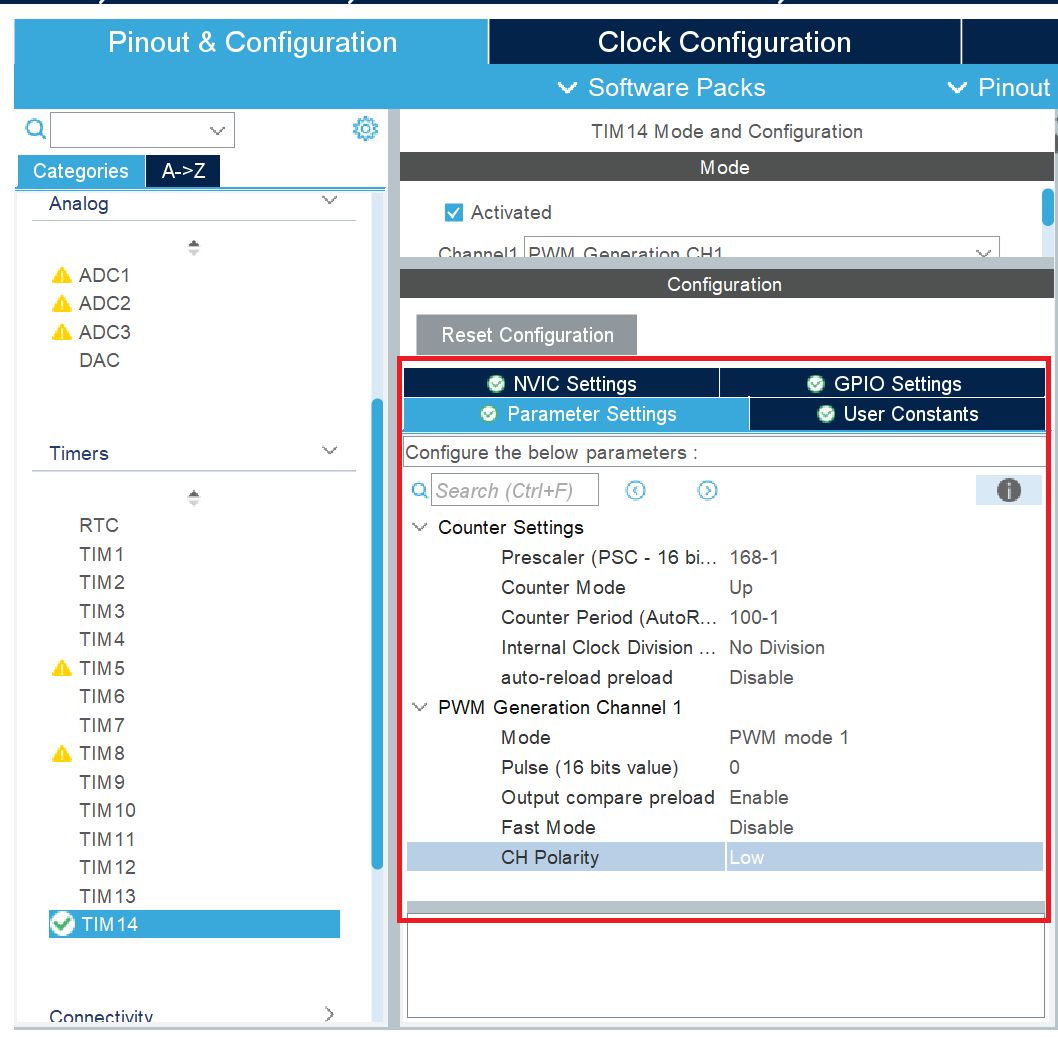The width and height of the screenshot is (1058, 1037).
Task: Click the warning icon beside ADC2
Action: coord(61,304)
